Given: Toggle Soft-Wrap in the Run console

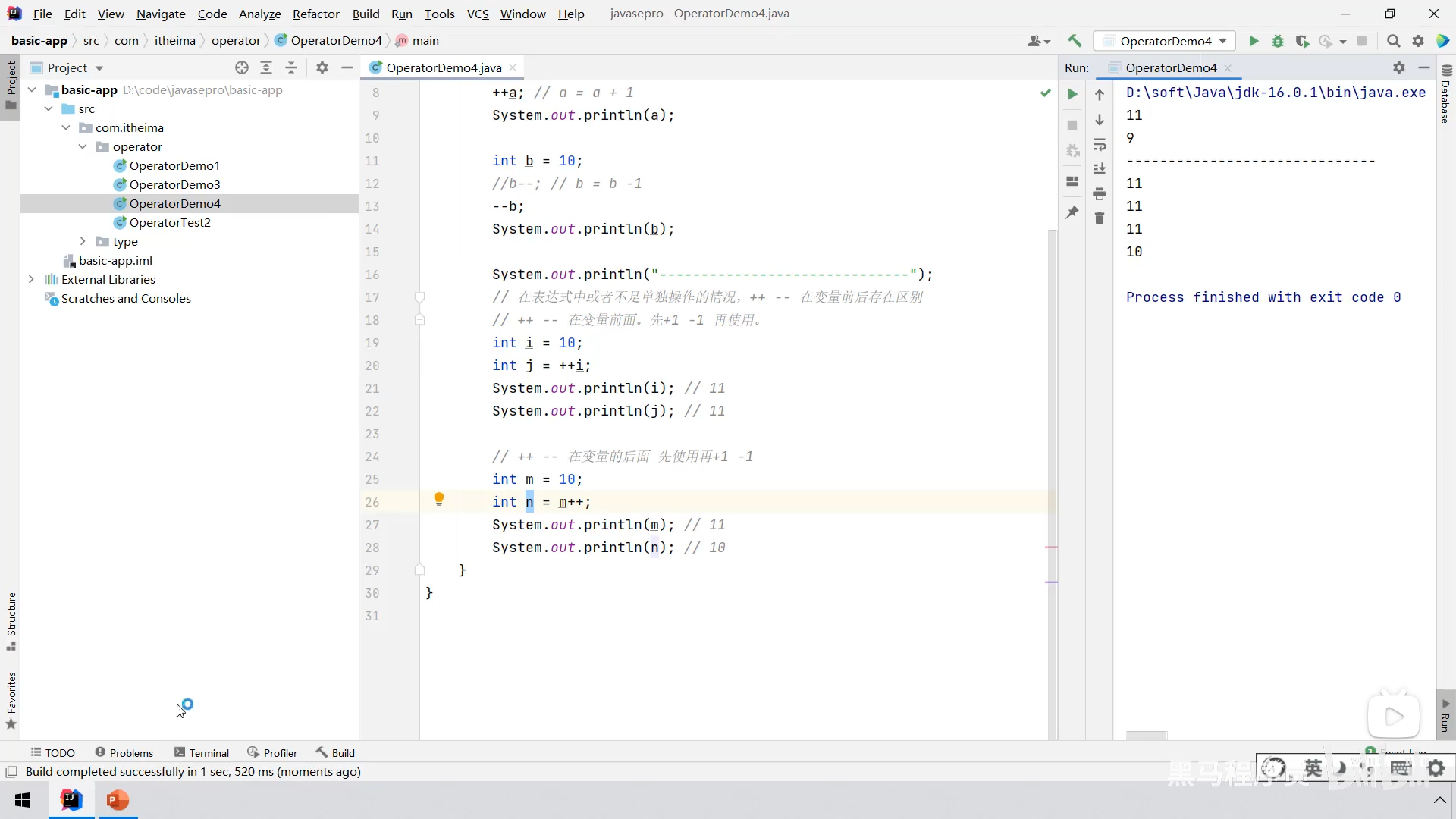Looking at the screenshot, I should (1100, 145).
